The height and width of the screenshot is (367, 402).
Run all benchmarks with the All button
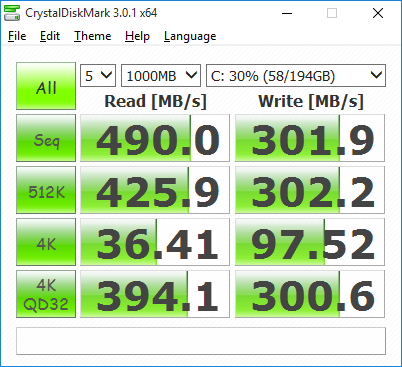point(46,86)
